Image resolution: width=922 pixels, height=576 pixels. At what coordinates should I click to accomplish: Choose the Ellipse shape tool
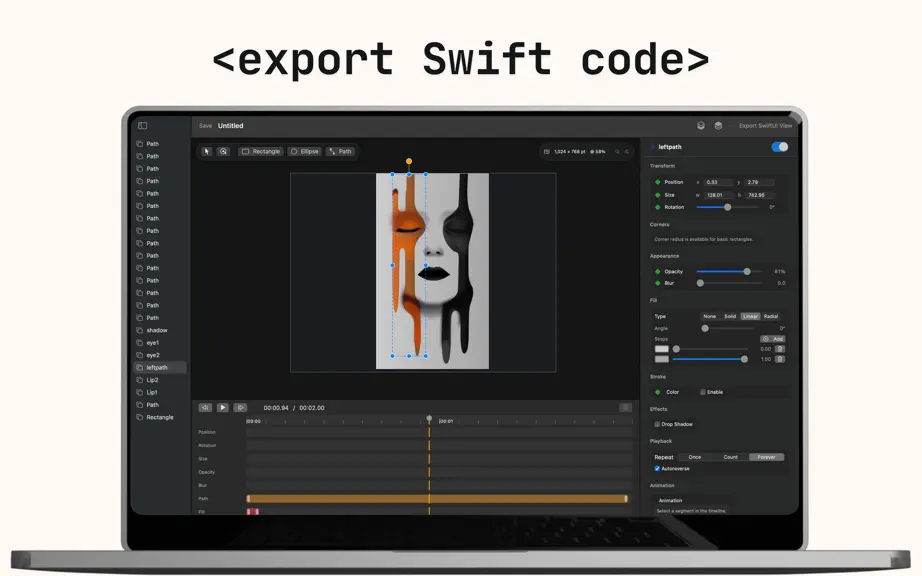[x=305, y=151]
